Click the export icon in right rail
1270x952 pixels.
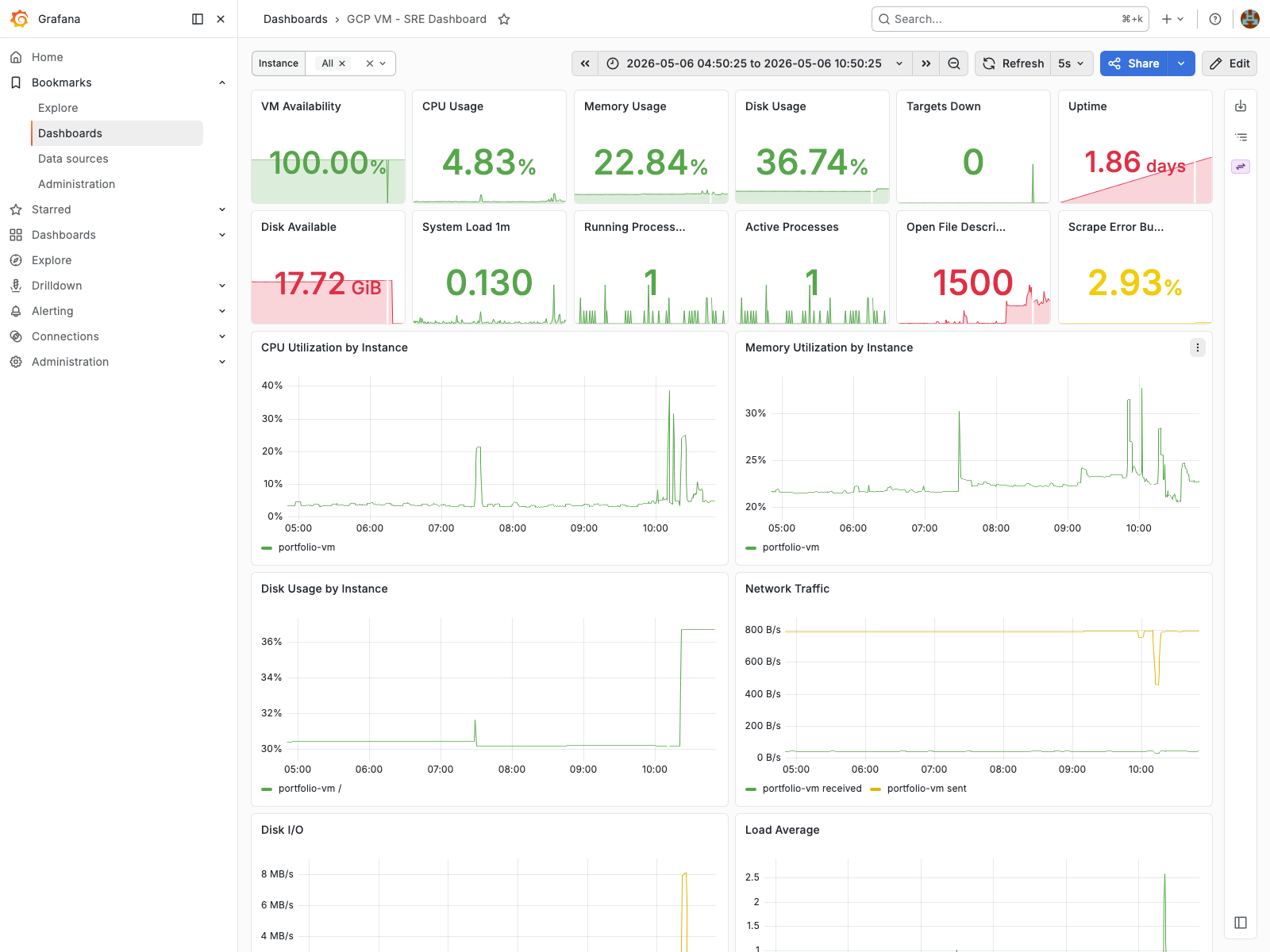1241,106
